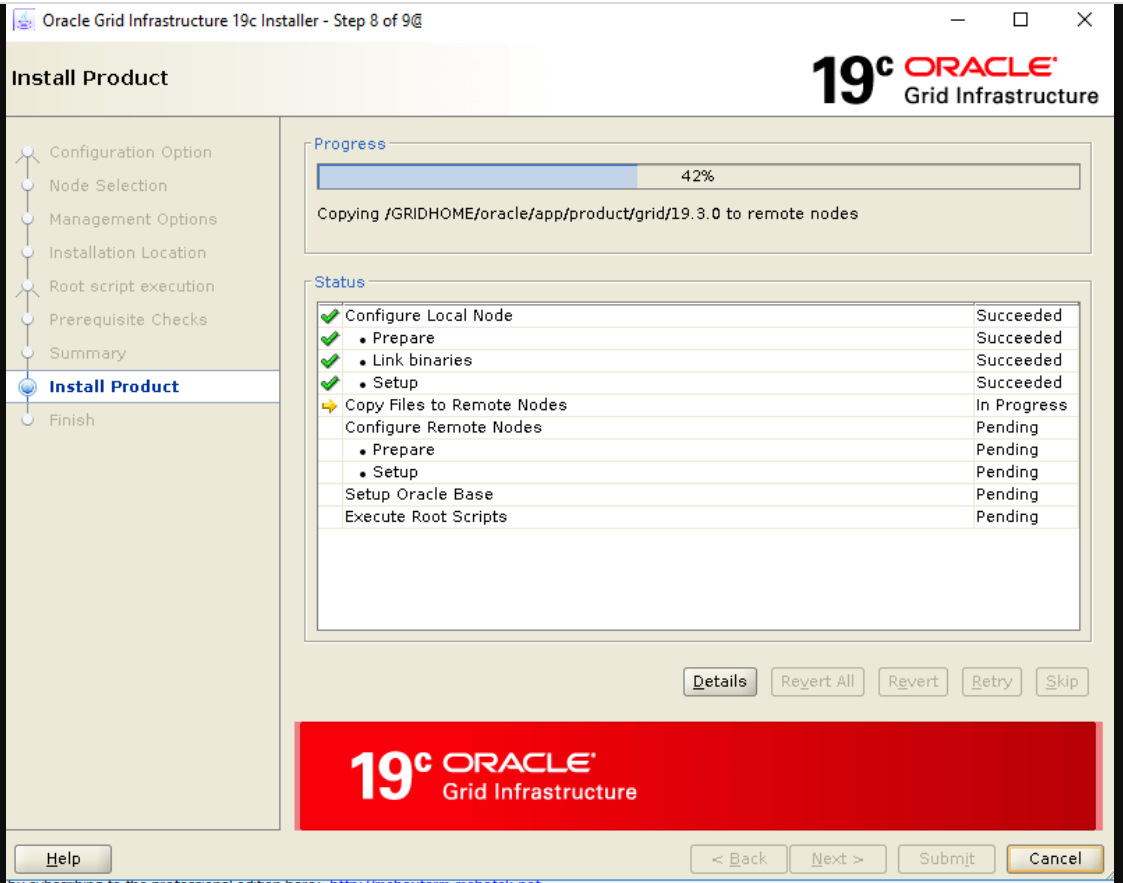The width and height of the screenshot is (1123, 883).
Task: Click the Copy Files to Remote Nodes row
Action: pyautogui.click(x=698, y=405)
